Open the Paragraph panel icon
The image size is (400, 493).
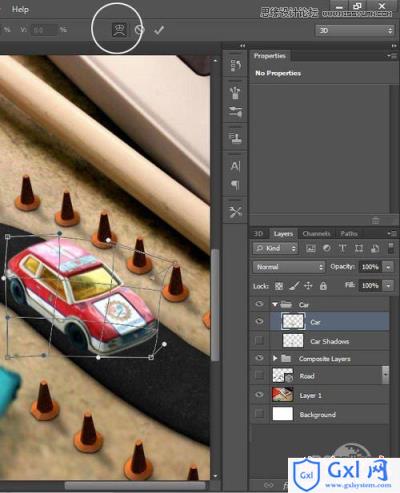point(235,184)
